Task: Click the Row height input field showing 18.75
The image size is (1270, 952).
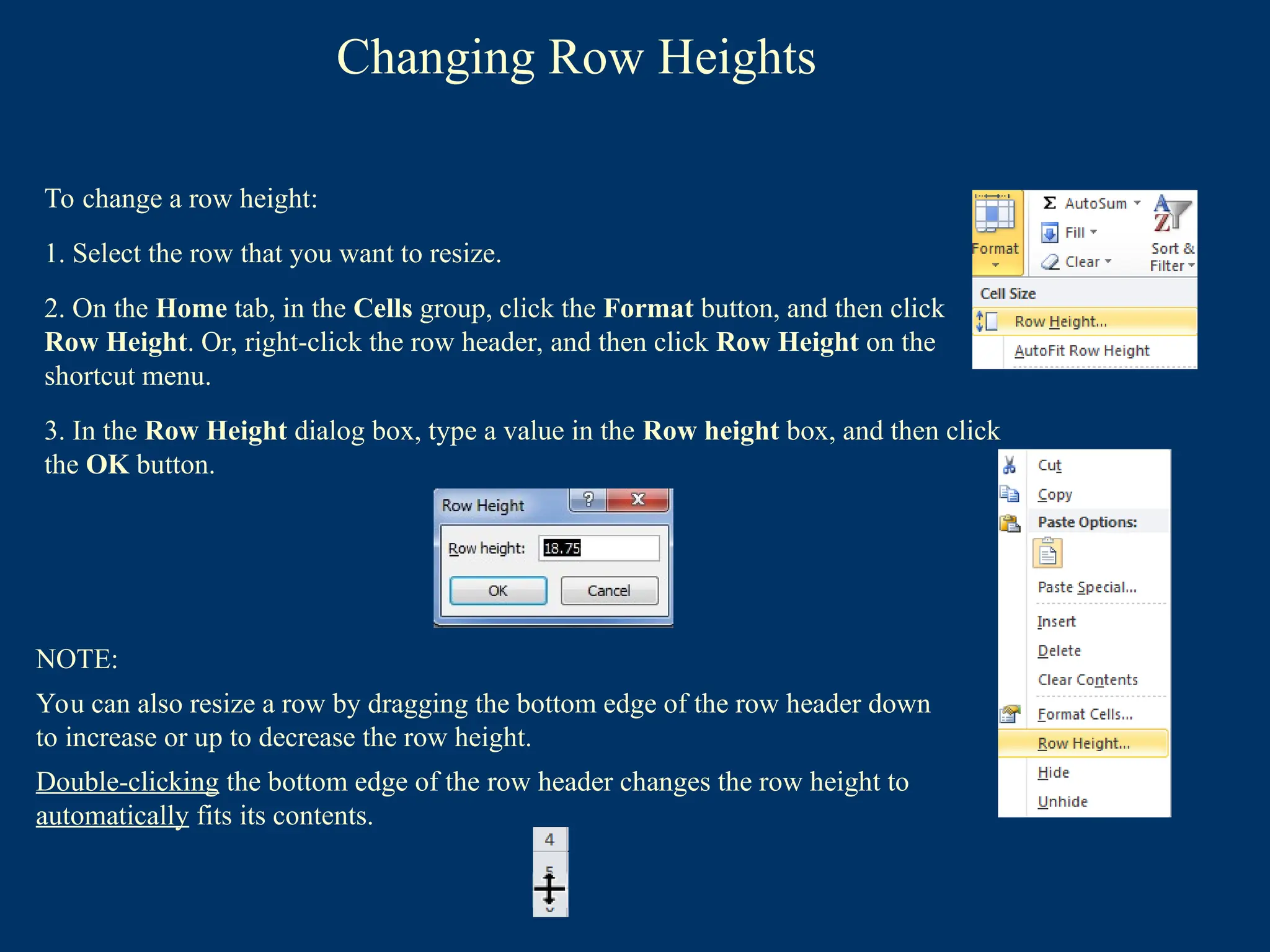Action: pos(599,548)
